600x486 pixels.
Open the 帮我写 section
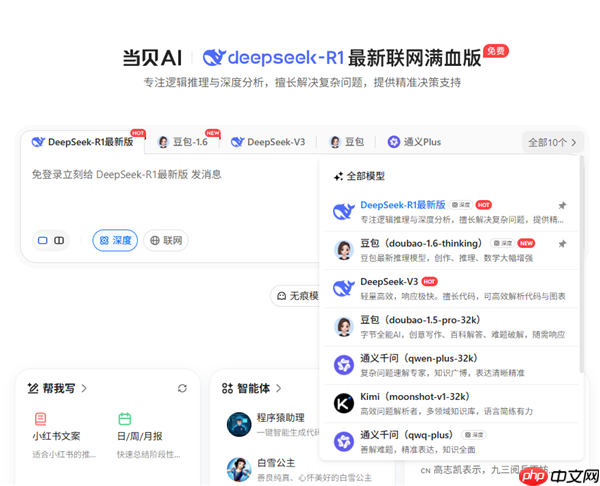tap(57, 388)
